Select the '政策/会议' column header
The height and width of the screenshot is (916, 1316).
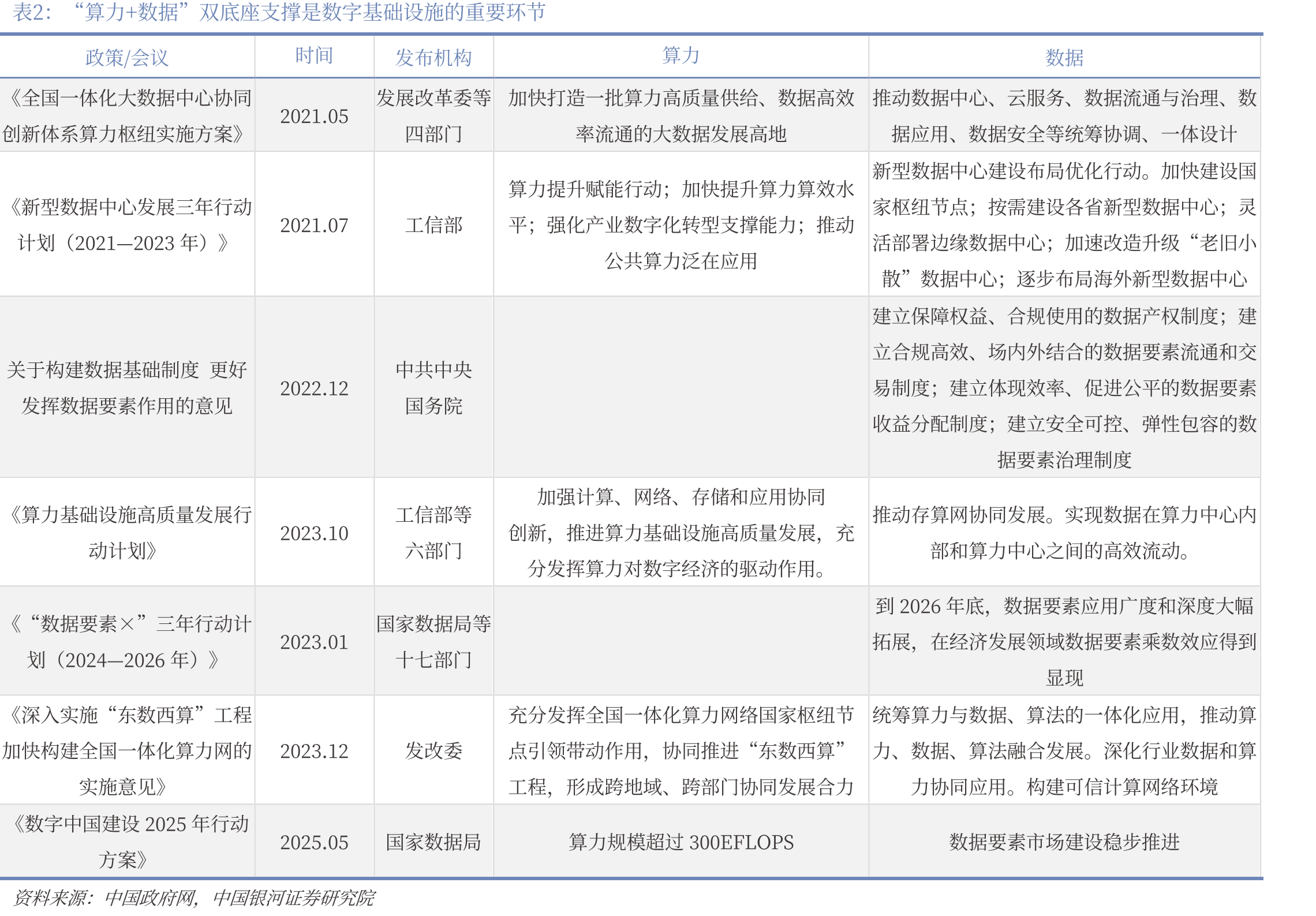pos(127,58)
